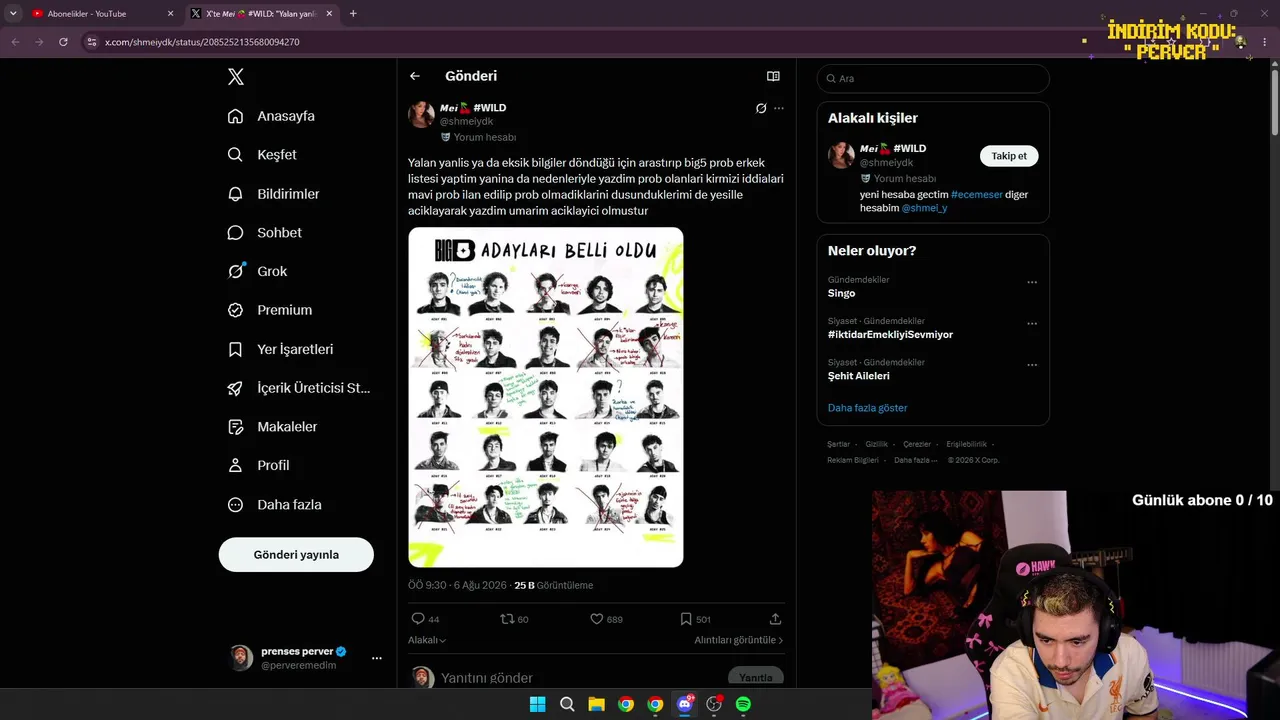Click the X logo in the sidebar
This screenshot has width=1280, height=720.
(236, 77)
